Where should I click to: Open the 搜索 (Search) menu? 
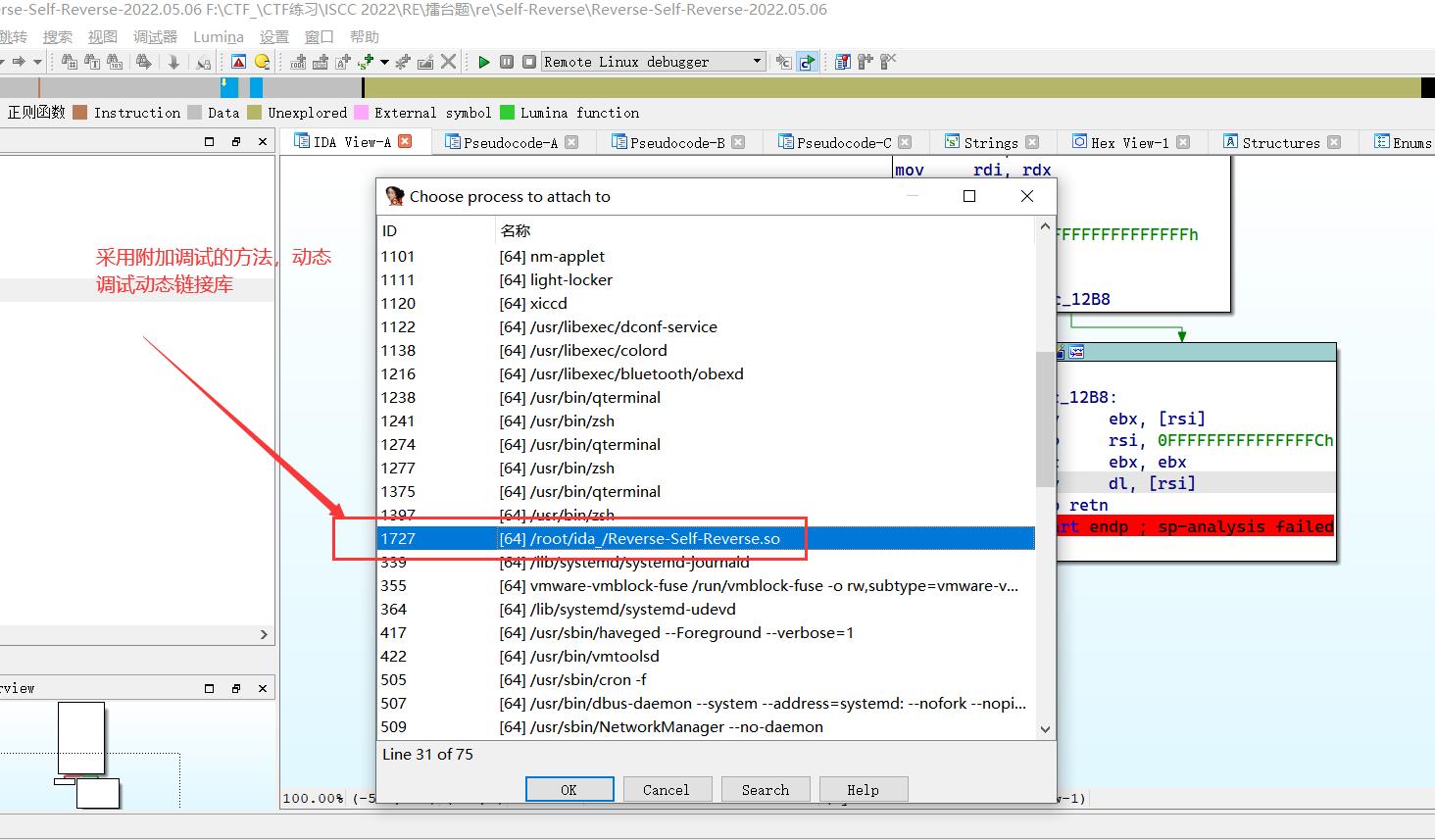(x=58, y=36)
